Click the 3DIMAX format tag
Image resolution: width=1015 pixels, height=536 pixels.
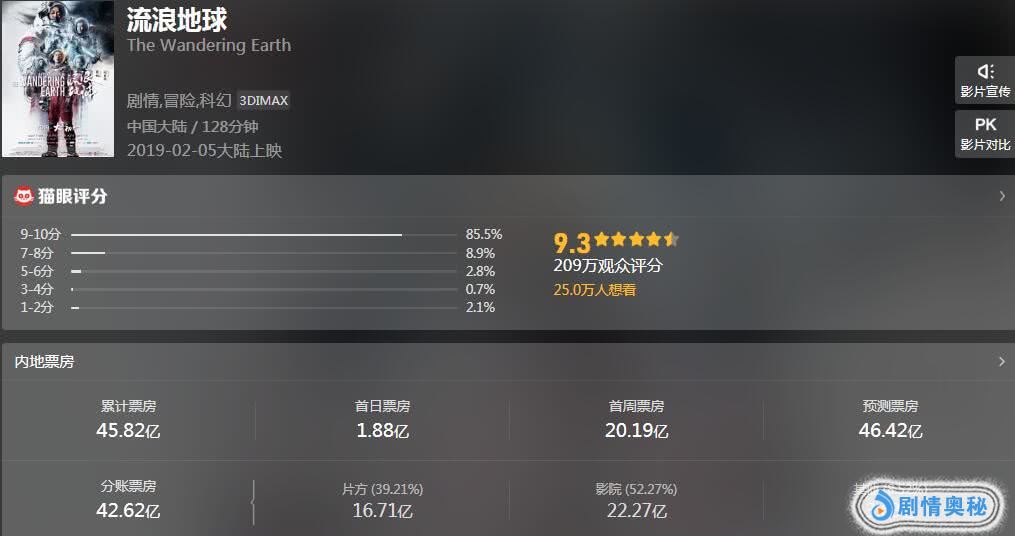263,101
